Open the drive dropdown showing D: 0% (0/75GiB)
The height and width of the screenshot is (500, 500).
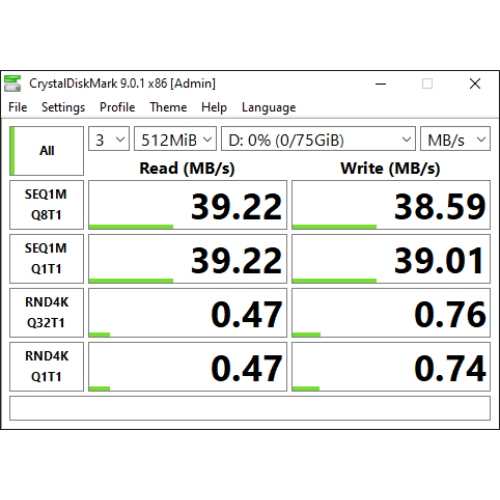(x=318, y=139)
